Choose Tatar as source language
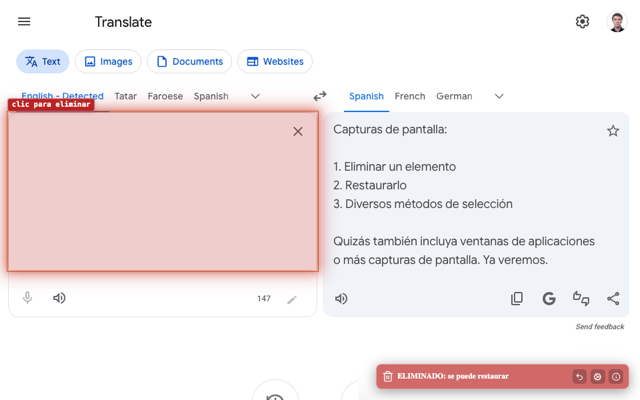 point(126,96)
